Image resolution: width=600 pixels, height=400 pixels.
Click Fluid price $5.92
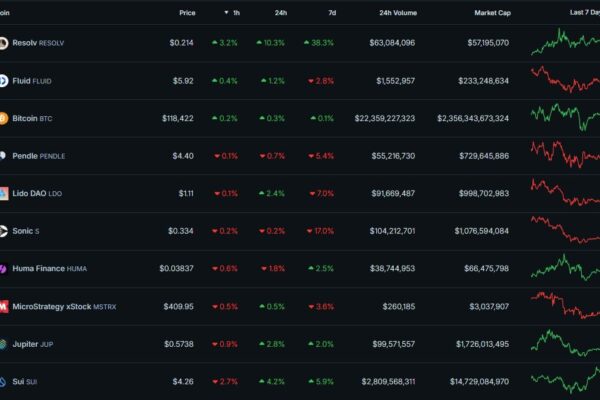pyautogui.click(x=183, y=81)
